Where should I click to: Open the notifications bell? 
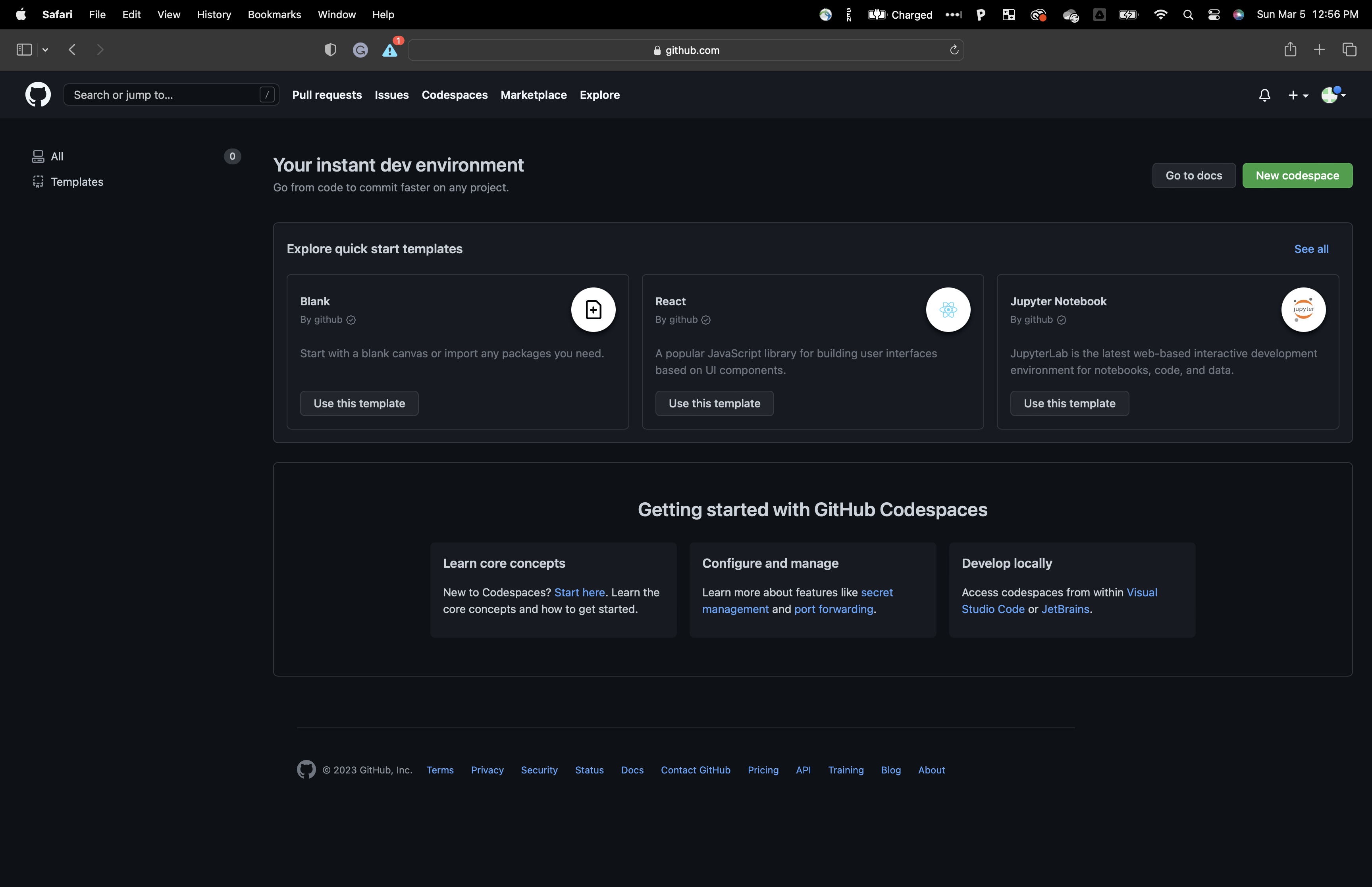click(x=1264, y=95)
